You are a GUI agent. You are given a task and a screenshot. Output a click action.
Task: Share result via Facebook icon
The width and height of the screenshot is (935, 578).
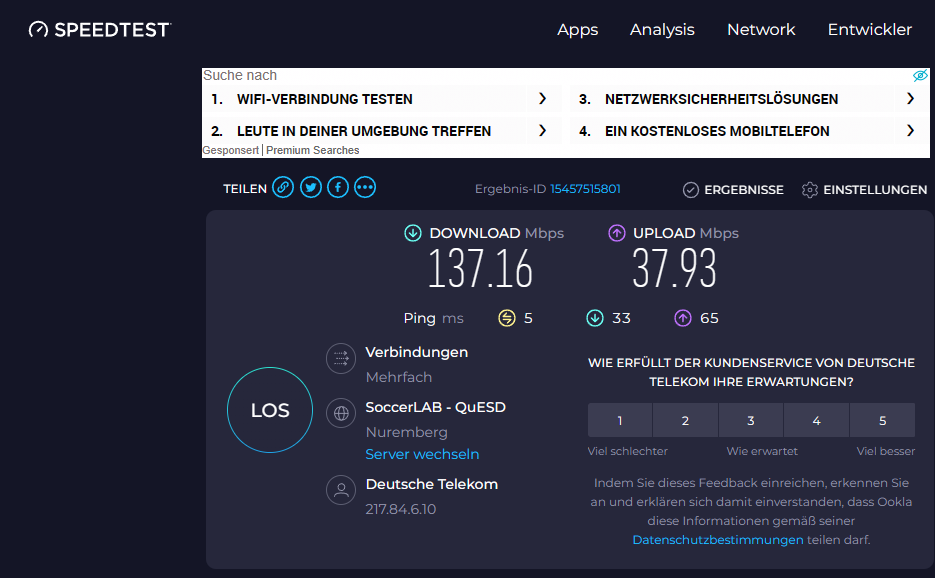pos(338,188)
